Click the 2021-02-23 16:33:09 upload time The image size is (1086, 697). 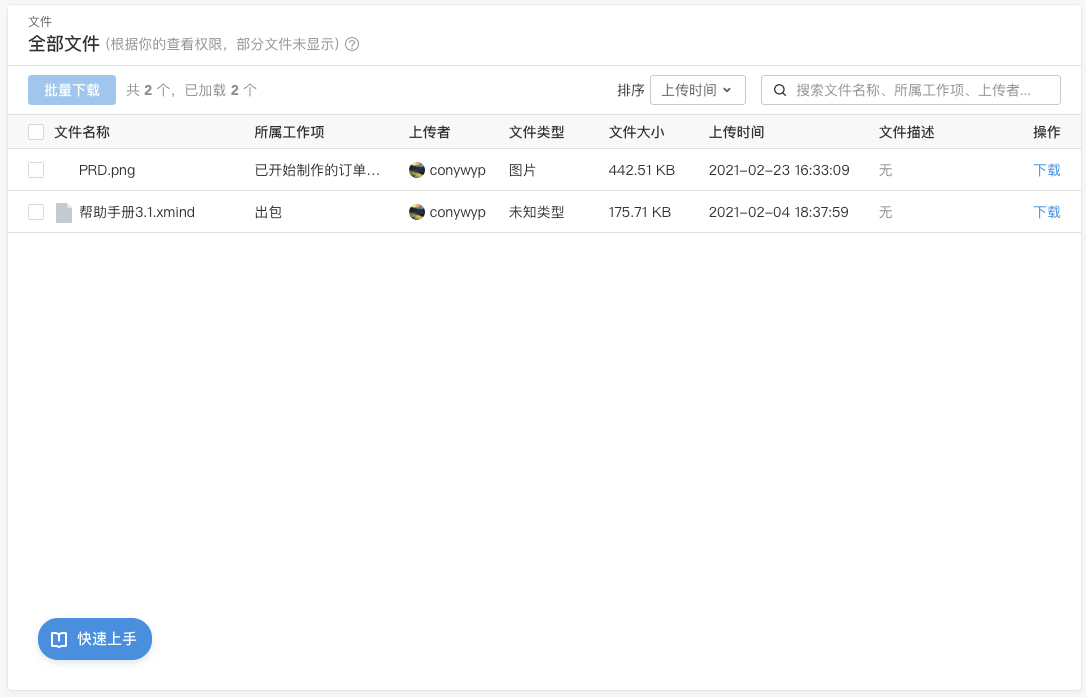click(x=779, y=170)
